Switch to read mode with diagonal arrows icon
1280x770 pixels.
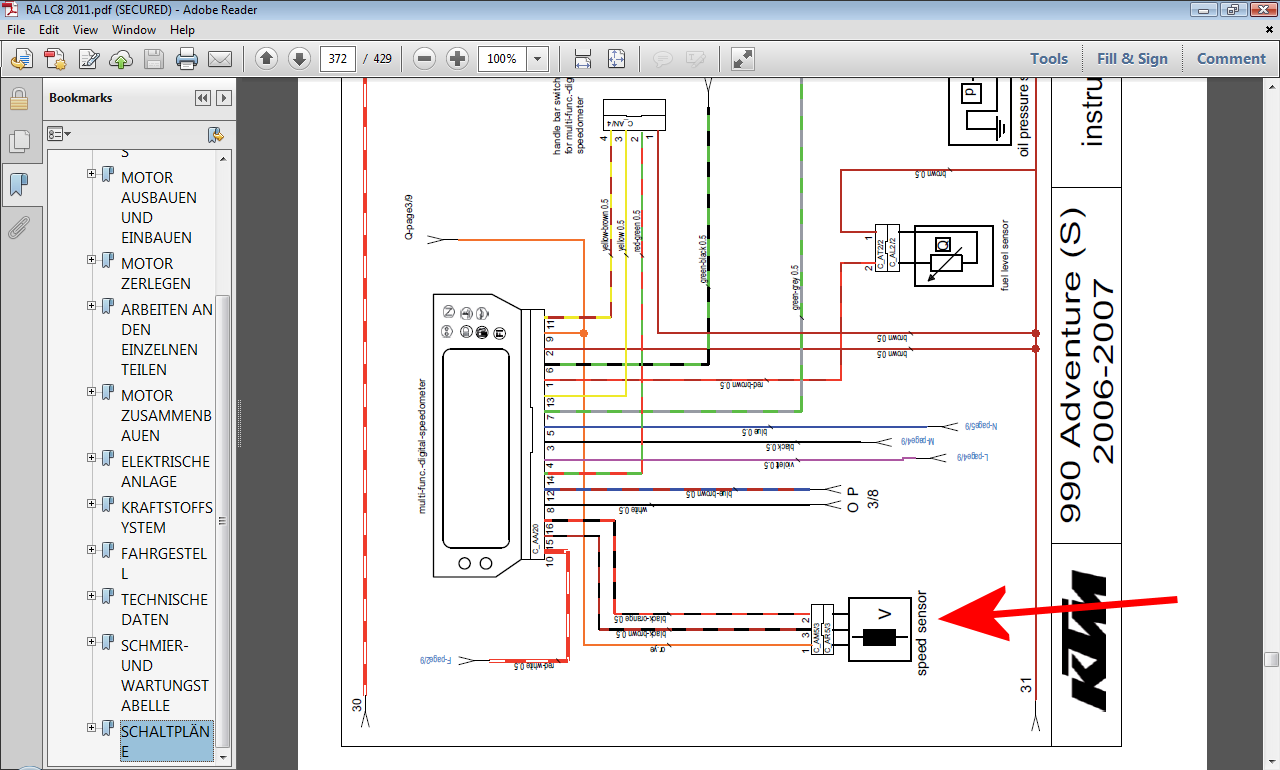point(742,59)
